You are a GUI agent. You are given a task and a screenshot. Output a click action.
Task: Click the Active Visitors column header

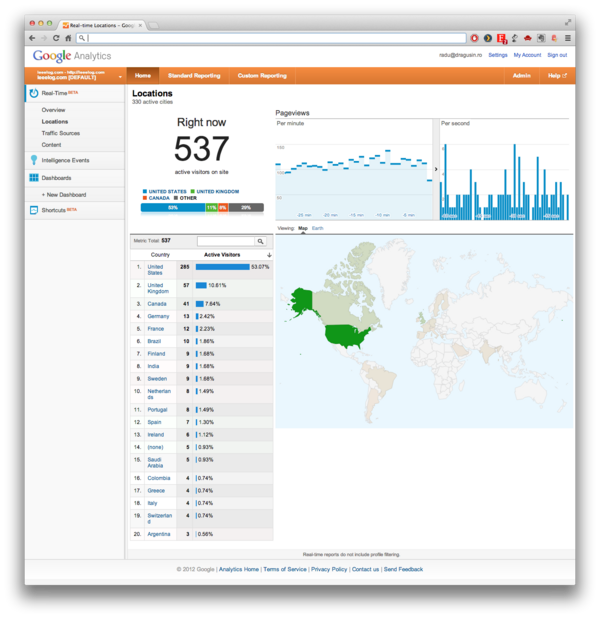[x=222, y=255]
